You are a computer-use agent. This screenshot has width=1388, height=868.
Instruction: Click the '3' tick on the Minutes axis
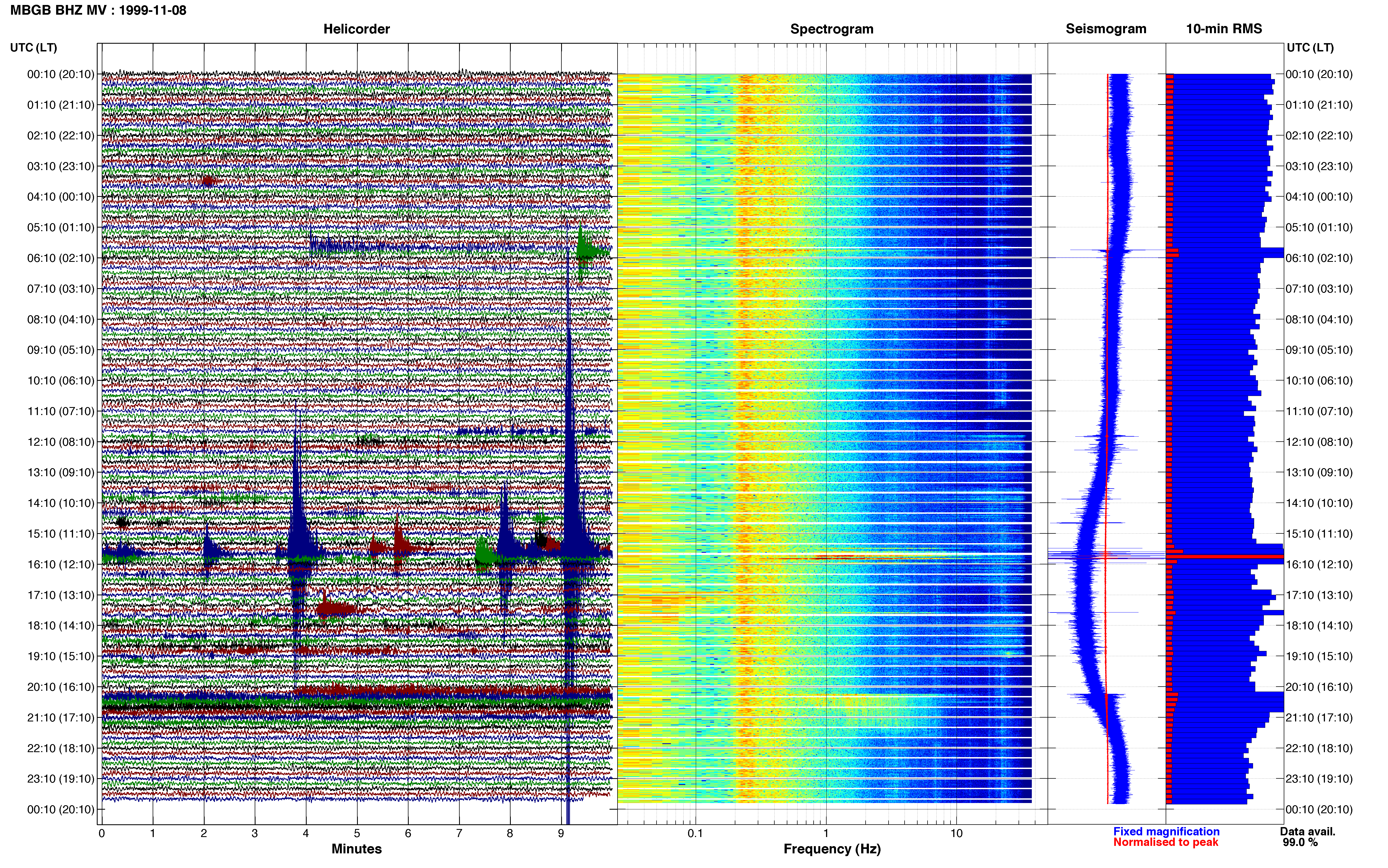pos(255,833)
